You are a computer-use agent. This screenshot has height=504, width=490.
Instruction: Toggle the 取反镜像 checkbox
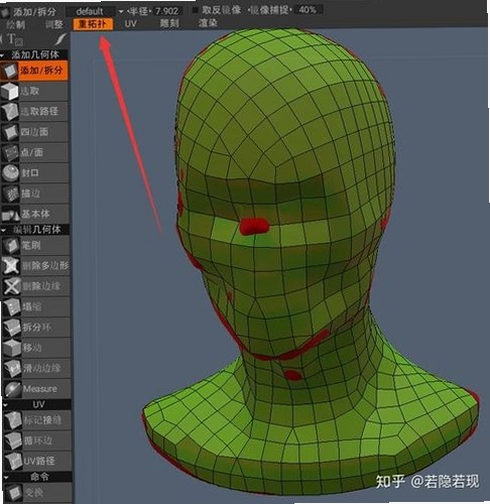tap(195, 10)
